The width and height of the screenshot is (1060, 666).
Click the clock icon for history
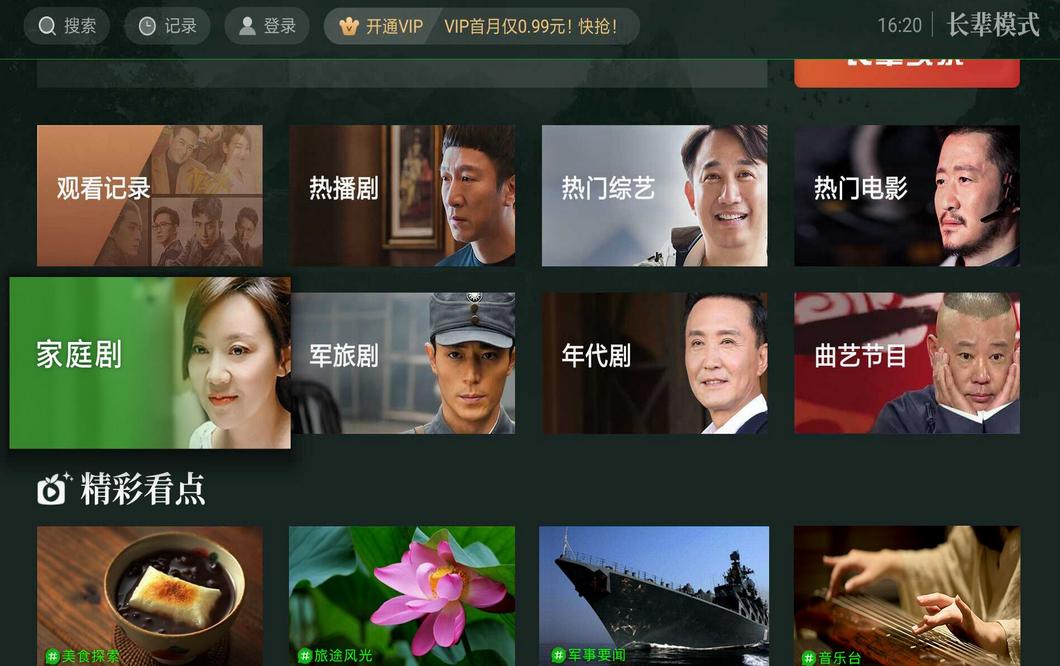tap(147, 26)
